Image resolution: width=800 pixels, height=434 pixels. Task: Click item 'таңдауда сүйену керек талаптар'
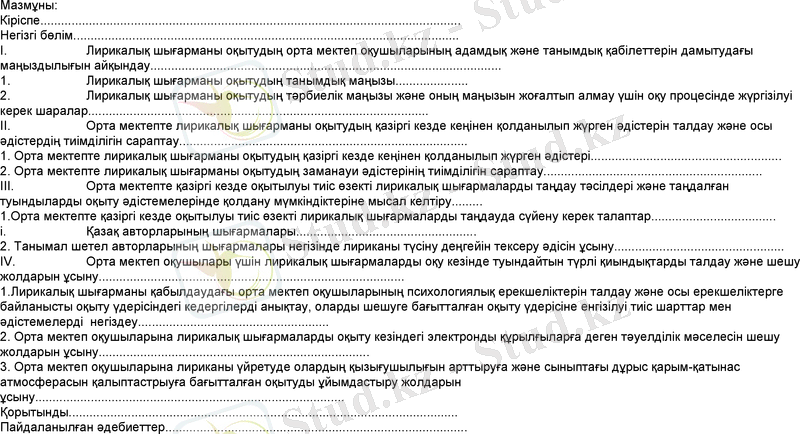click(388, 216)
